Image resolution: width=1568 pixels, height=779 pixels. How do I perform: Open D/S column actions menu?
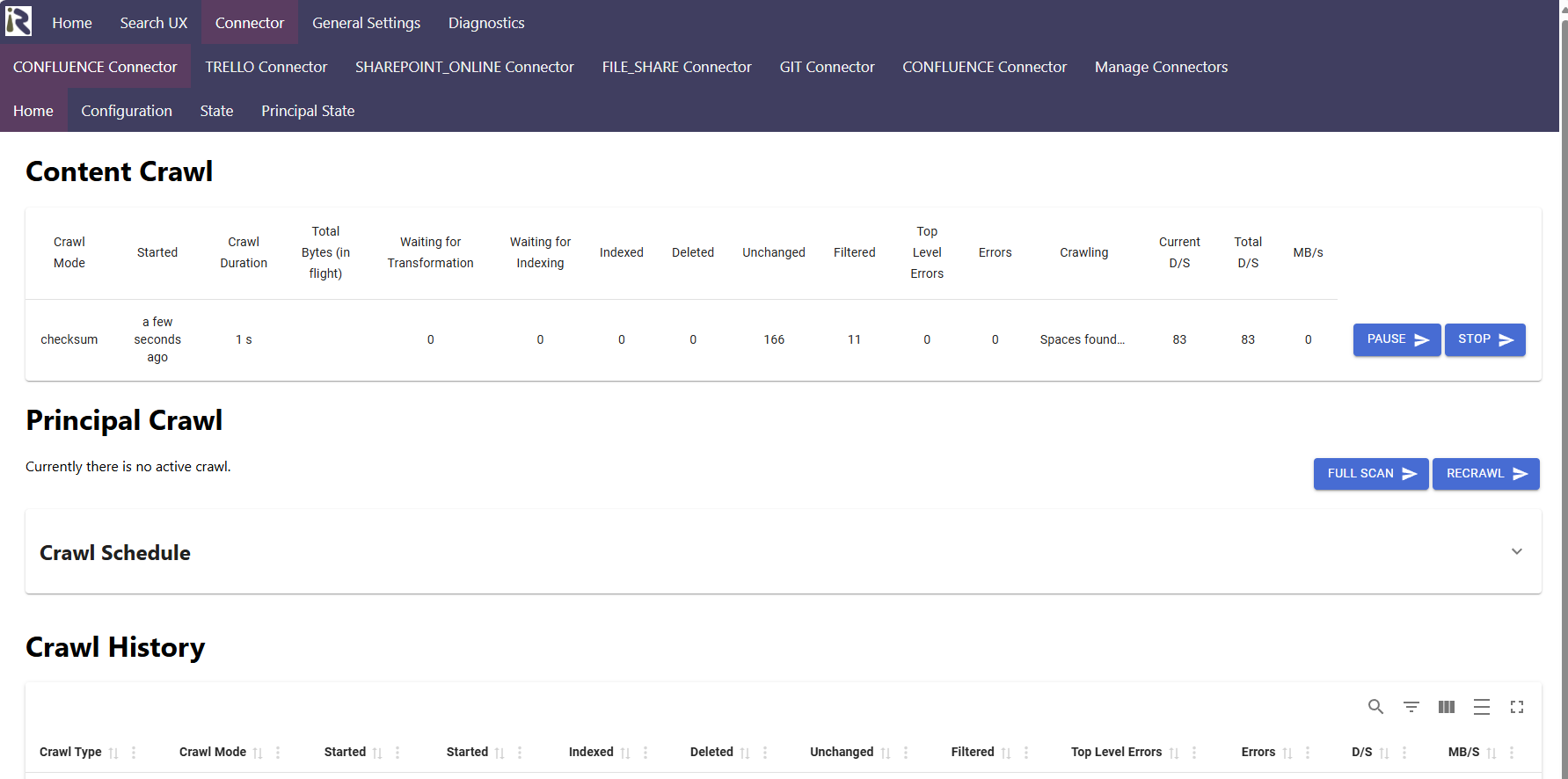(1404, 753)
